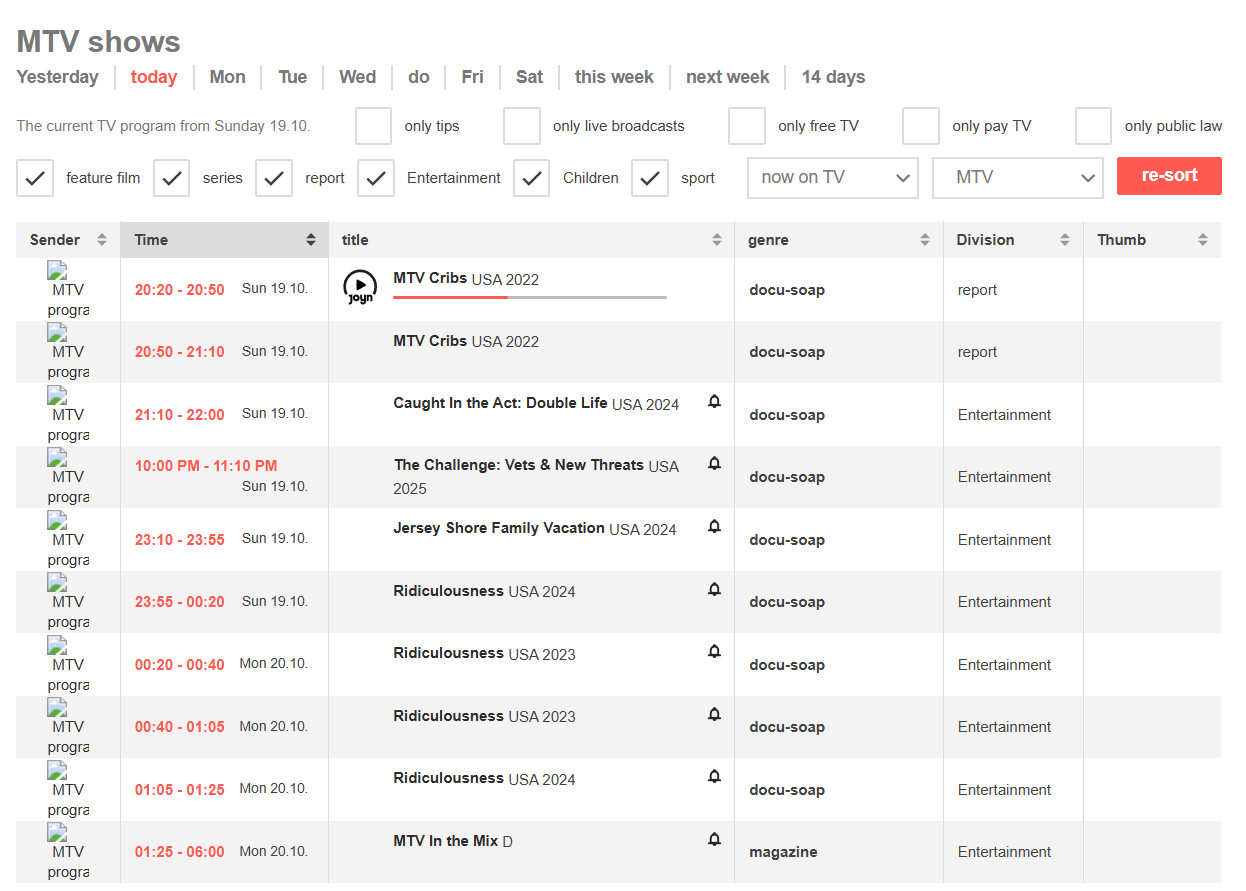The height and width of the screenshot is (891, 1246).
Task: Enable the only free TV checkbox
Action: tap(747, 126)
